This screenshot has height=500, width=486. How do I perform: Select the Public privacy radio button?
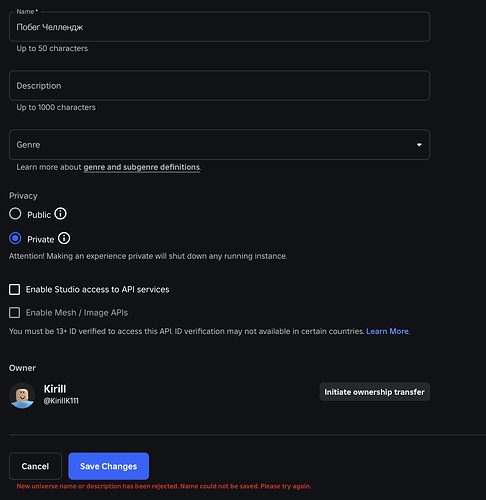tap(15, 214)
